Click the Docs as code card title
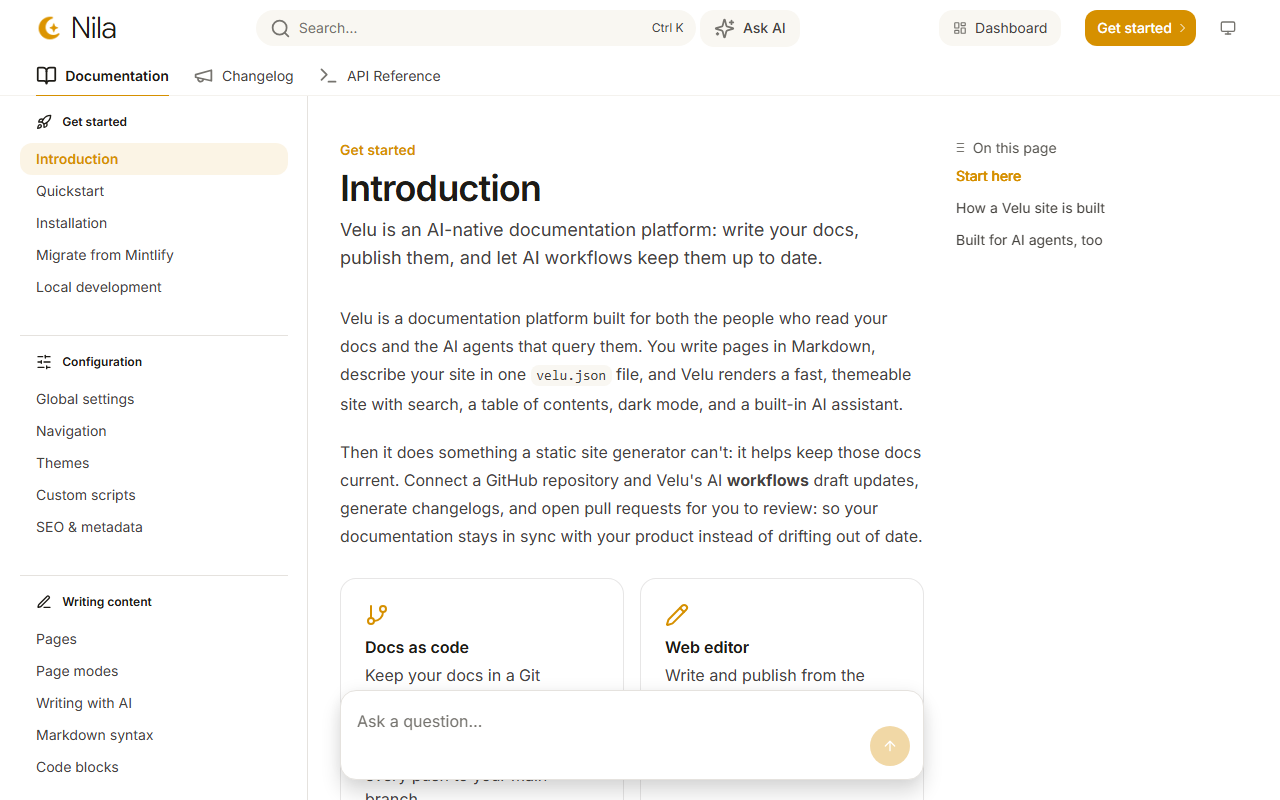This screenshot has height=800, width=1280. (417, 647)
